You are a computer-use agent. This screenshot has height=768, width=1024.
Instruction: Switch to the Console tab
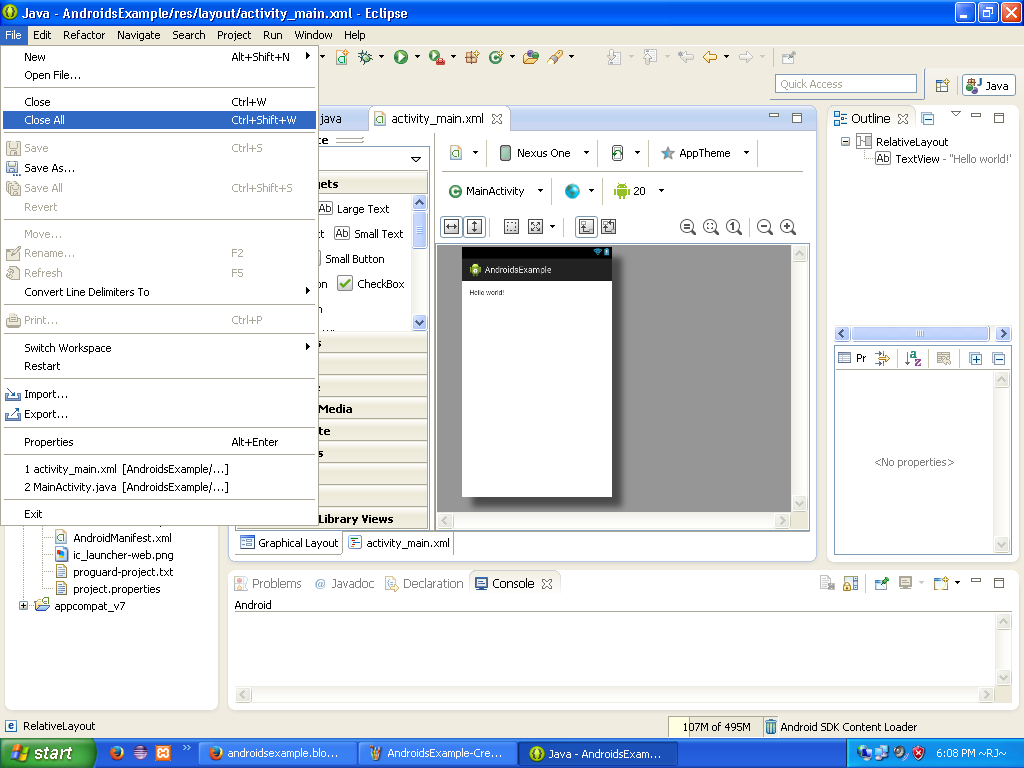point(514,583)
